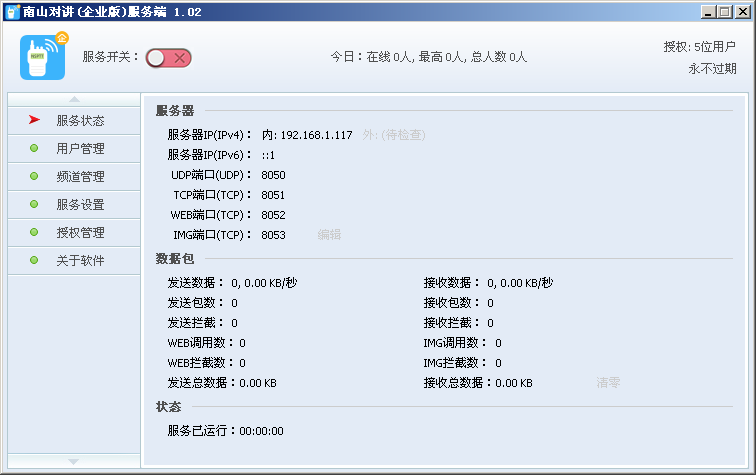756x475 pixels.
Task: Click the green dot beside 用户管理
Action: (x=34, y=148)
